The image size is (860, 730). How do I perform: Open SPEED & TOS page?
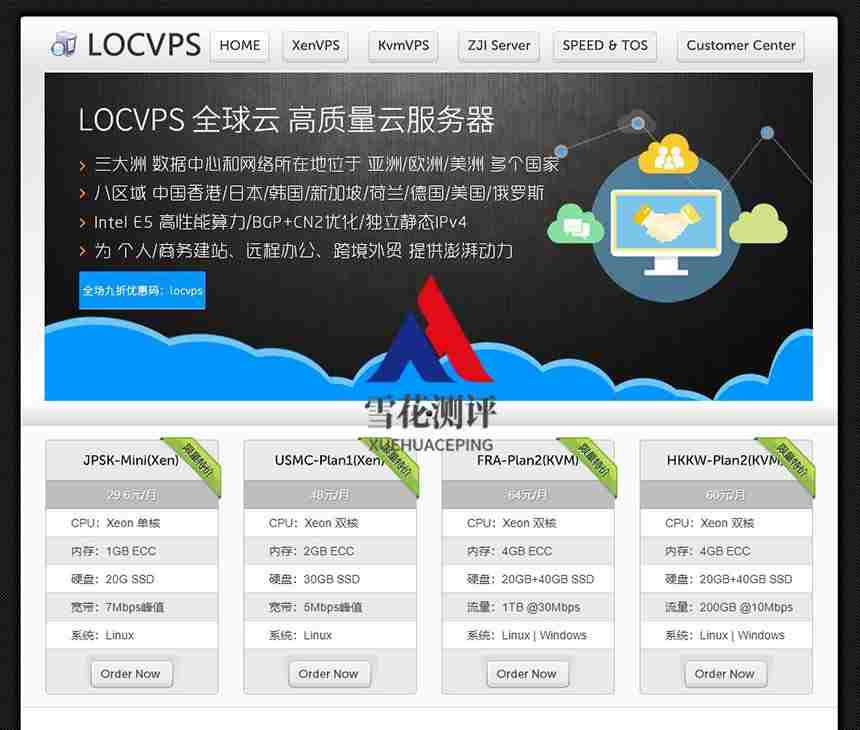[605, 46]
